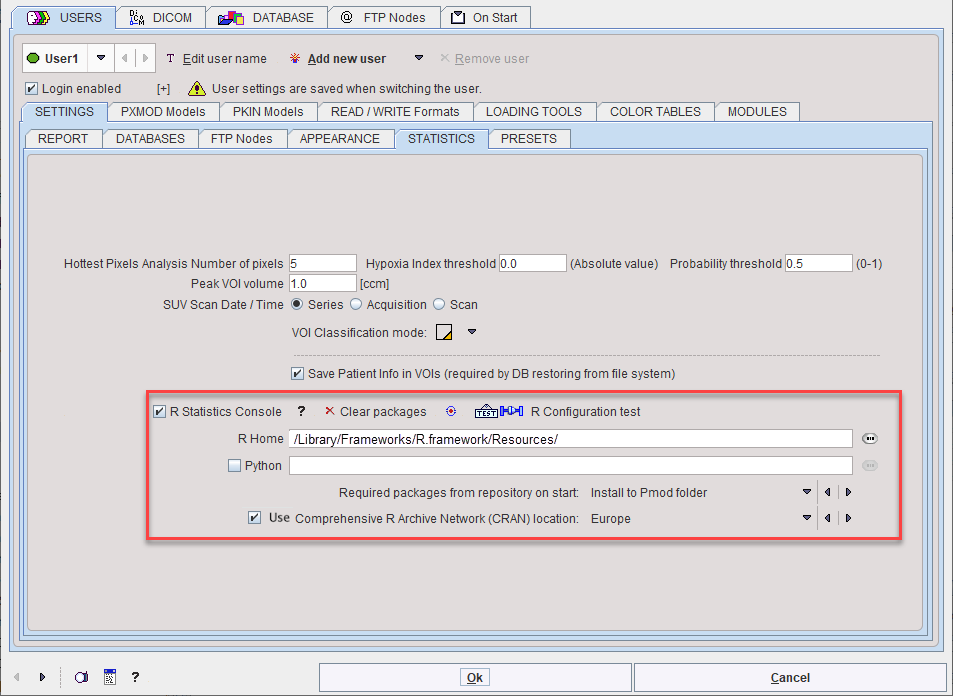Click the red target icon beside Clear packages

click(x=451, y=412)
